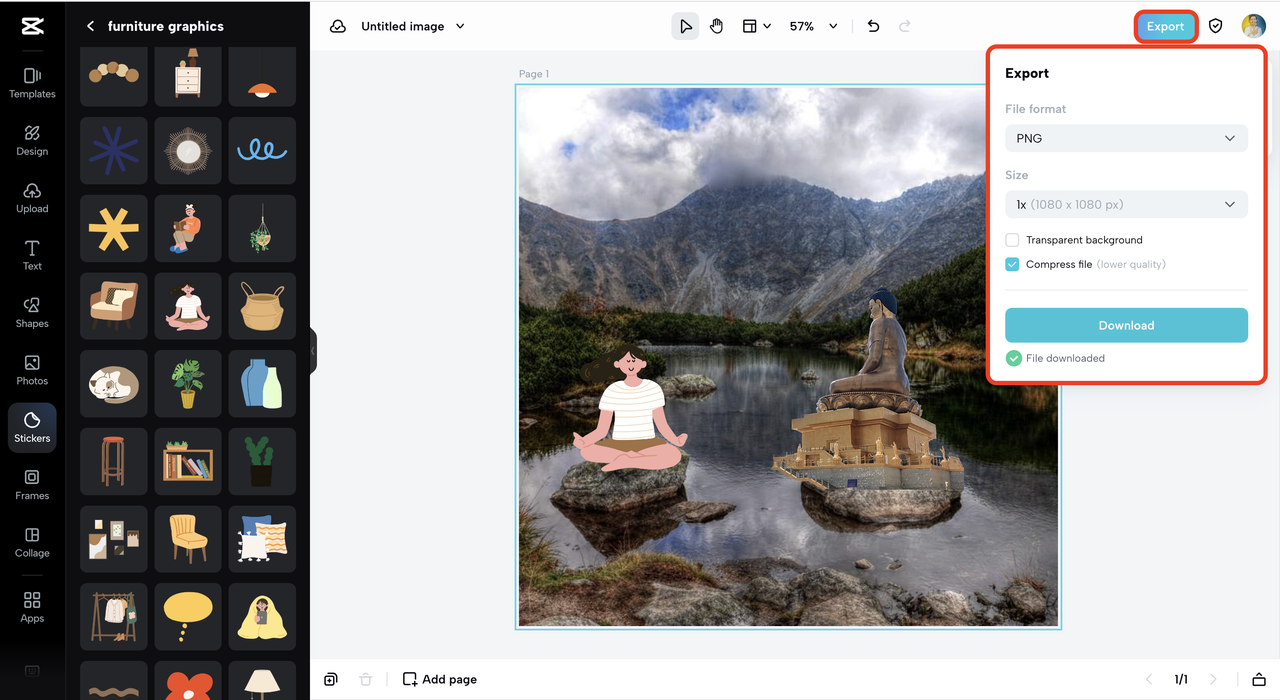Select the Stickers sidebar tab
The image size is (1280, 700).
32,427
